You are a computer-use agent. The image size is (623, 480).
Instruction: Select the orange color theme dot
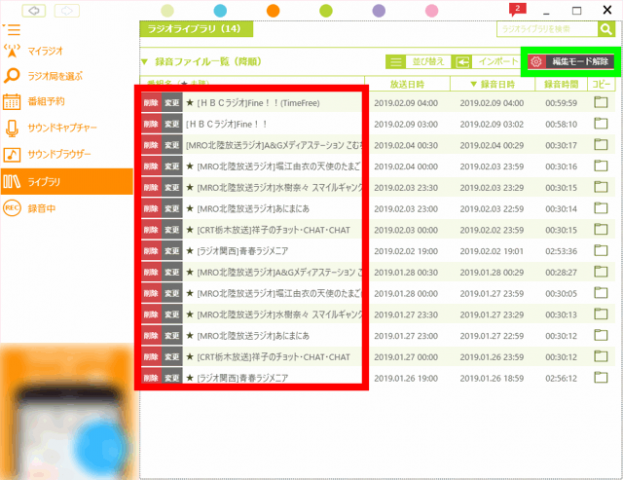pyautogui.click(x=273, y=10)
